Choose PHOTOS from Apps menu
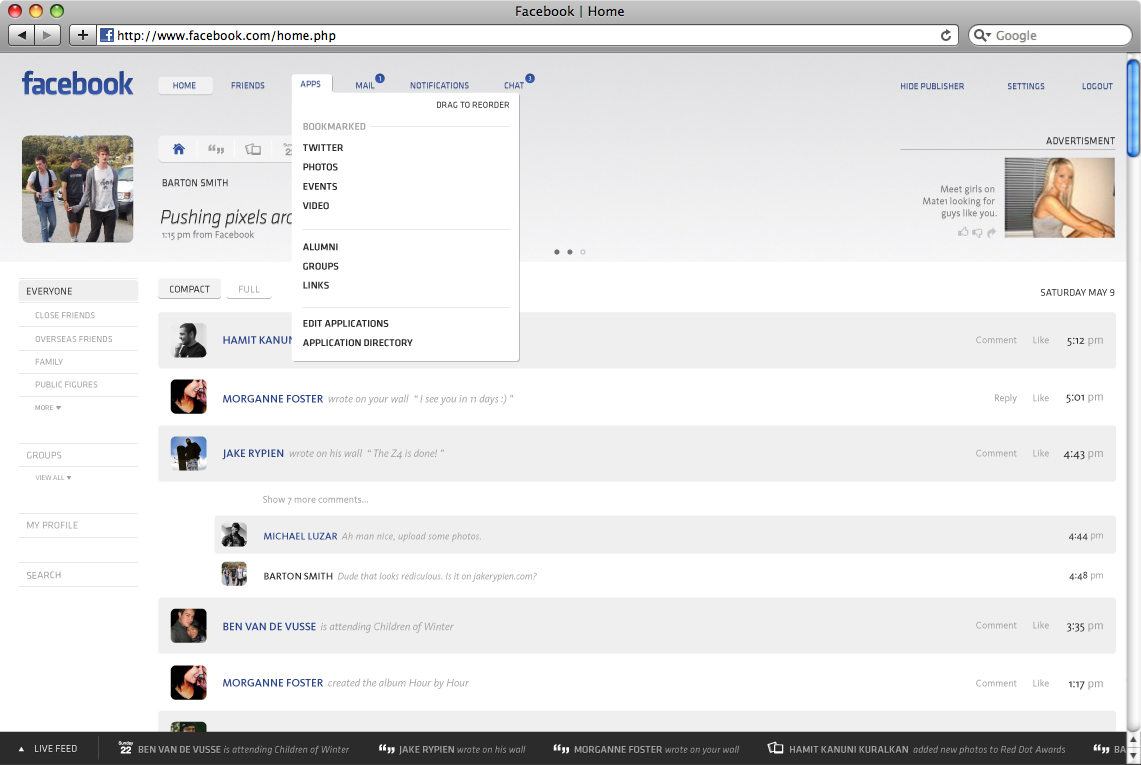 pos(320,167)
